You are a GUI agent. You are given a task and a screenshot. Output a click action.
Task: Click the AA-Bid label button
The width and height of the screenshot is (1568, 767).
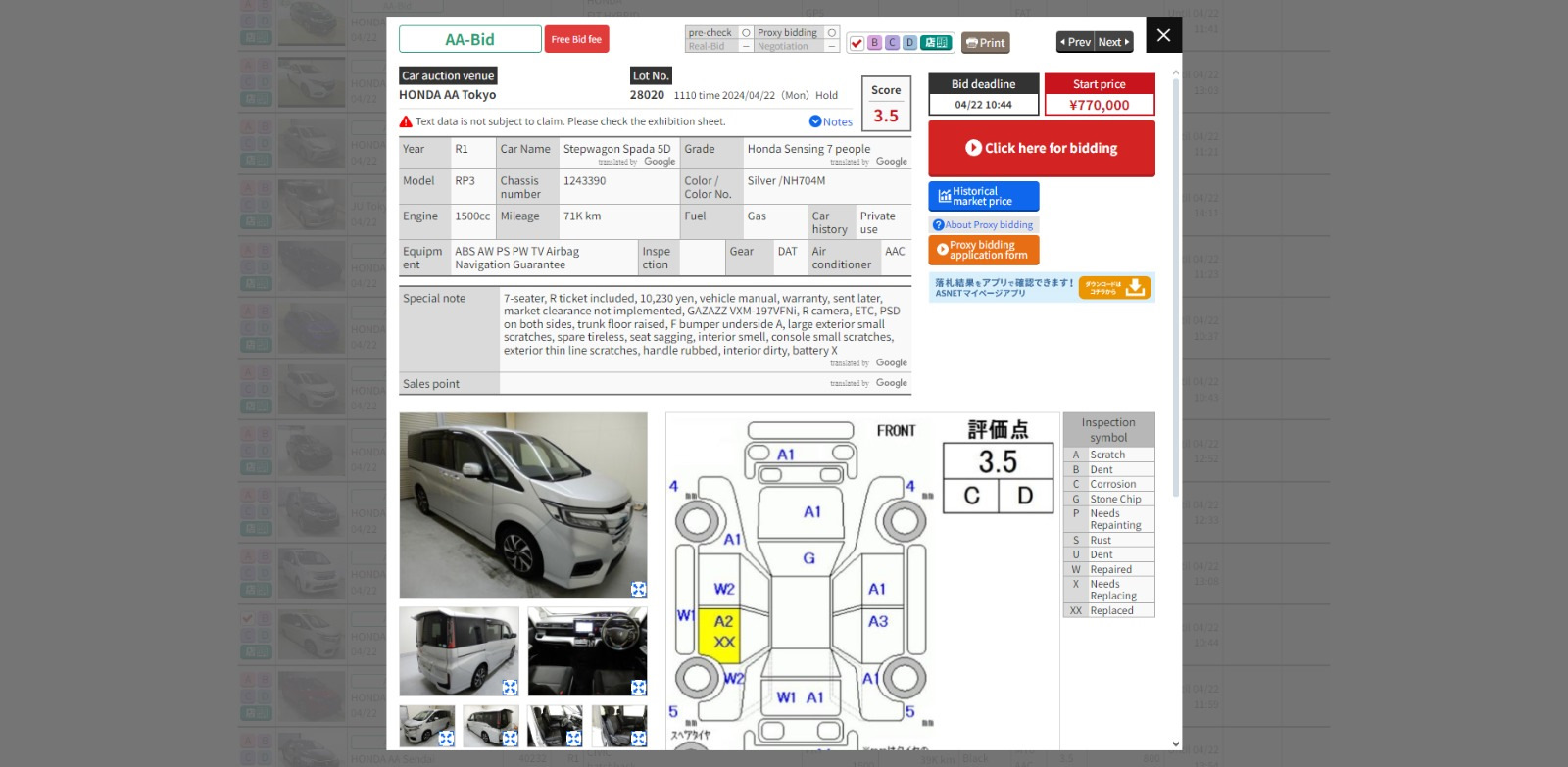point(469,39)
